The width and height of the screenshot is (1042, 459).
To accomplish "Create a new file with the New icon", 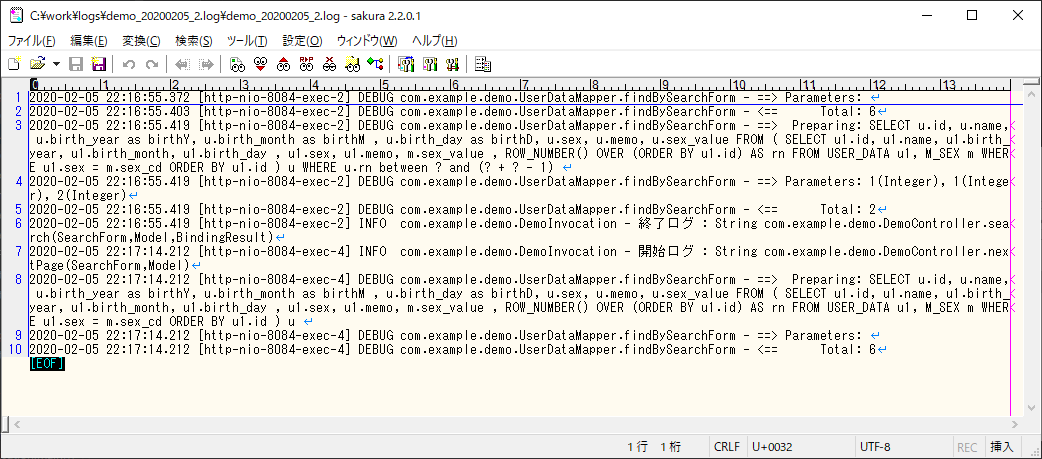I will 14,64.
